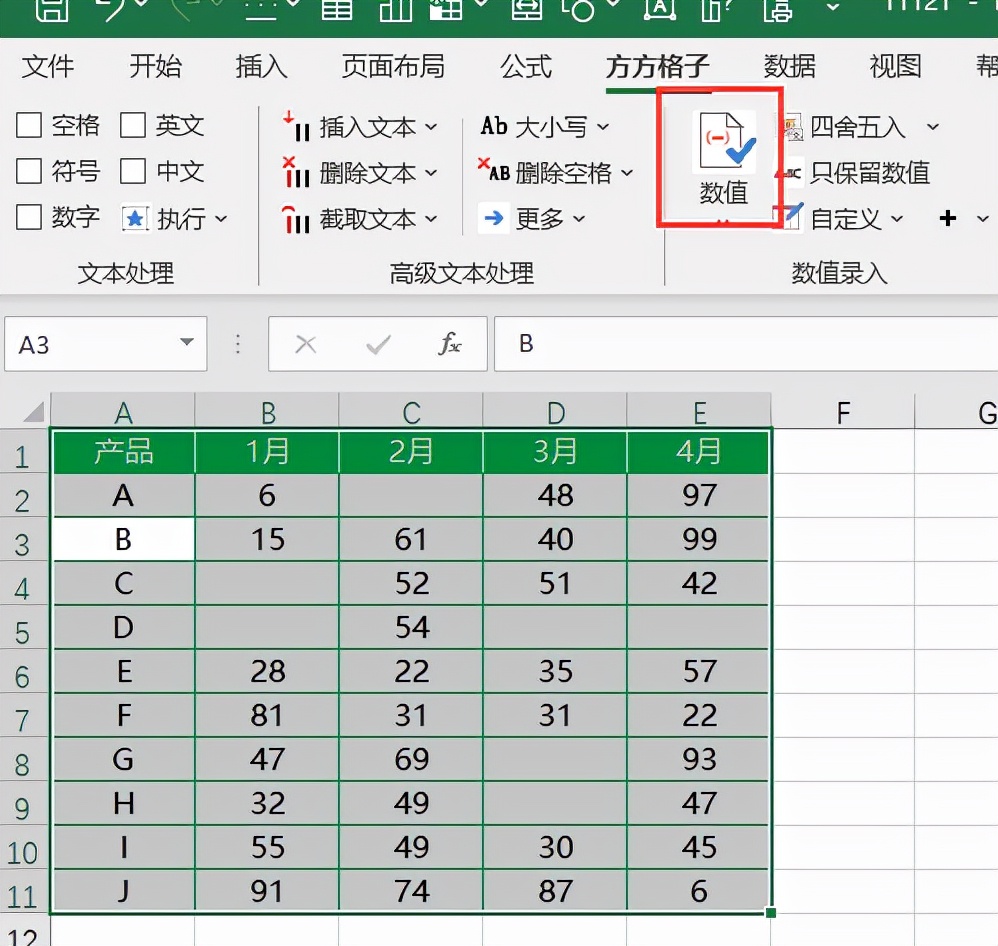The image size is (998, 946).
Task: Click the + button in 数值录入 group
Action: click(x=948, y=219)
